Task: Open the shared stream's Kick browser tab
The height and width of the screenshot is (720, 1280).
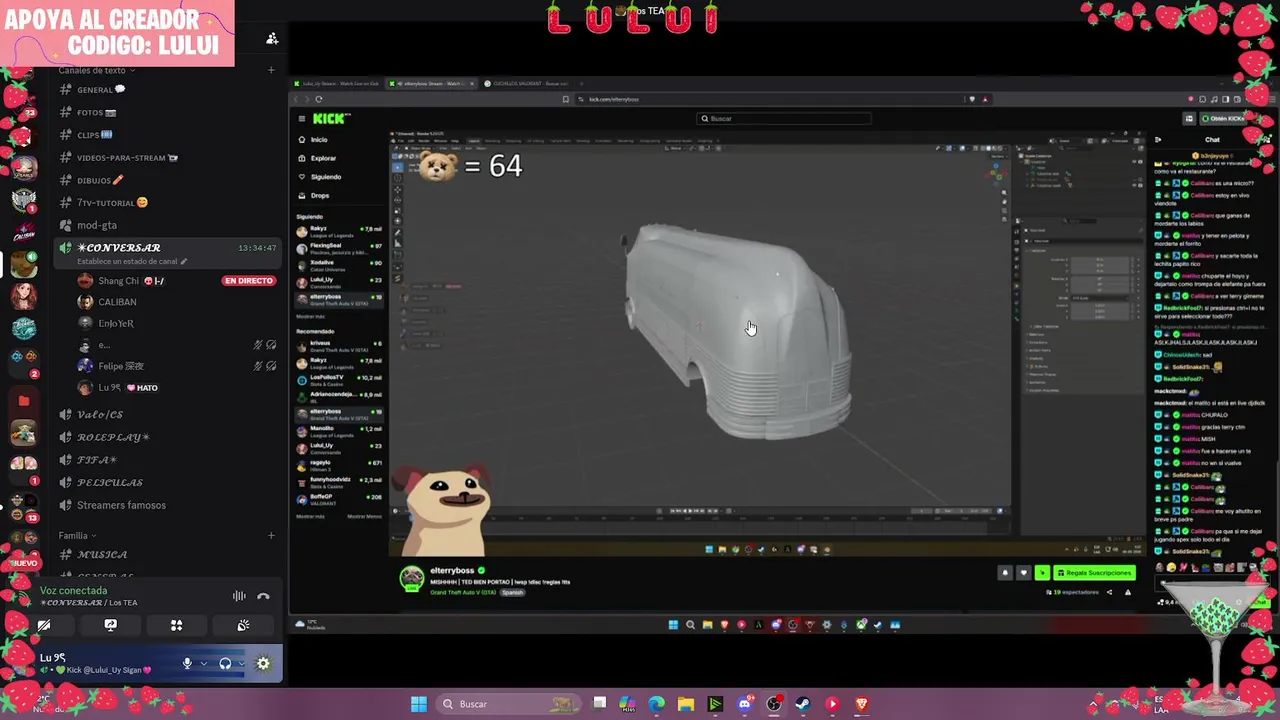Action: pos(432,83)
